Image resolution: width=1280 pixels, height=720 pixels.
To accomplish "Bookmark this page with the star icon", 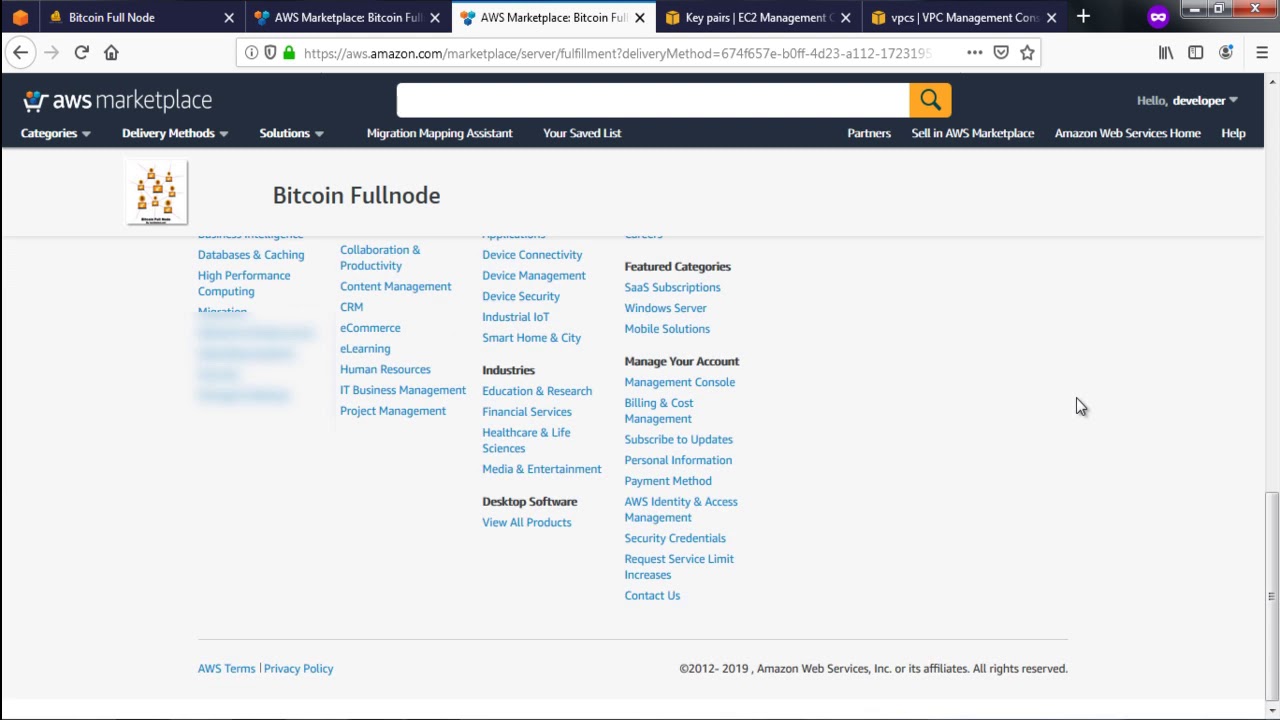I will (1027, 53).
